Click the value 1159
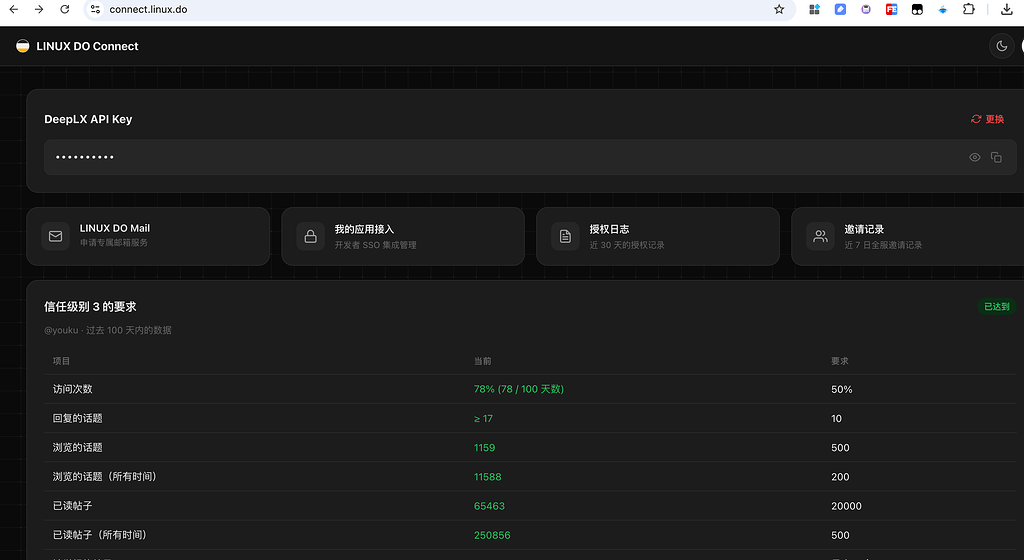The height and width of the screenshot is (560, 1024). point(485,448)
